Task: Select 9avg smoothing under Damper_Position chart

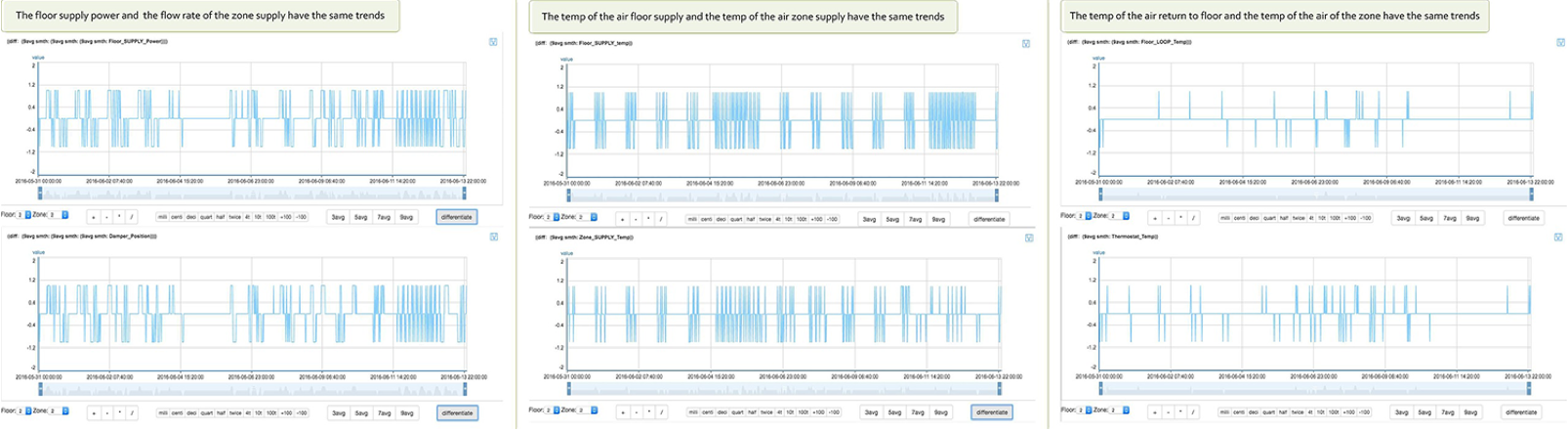Action: click(406, 412)
